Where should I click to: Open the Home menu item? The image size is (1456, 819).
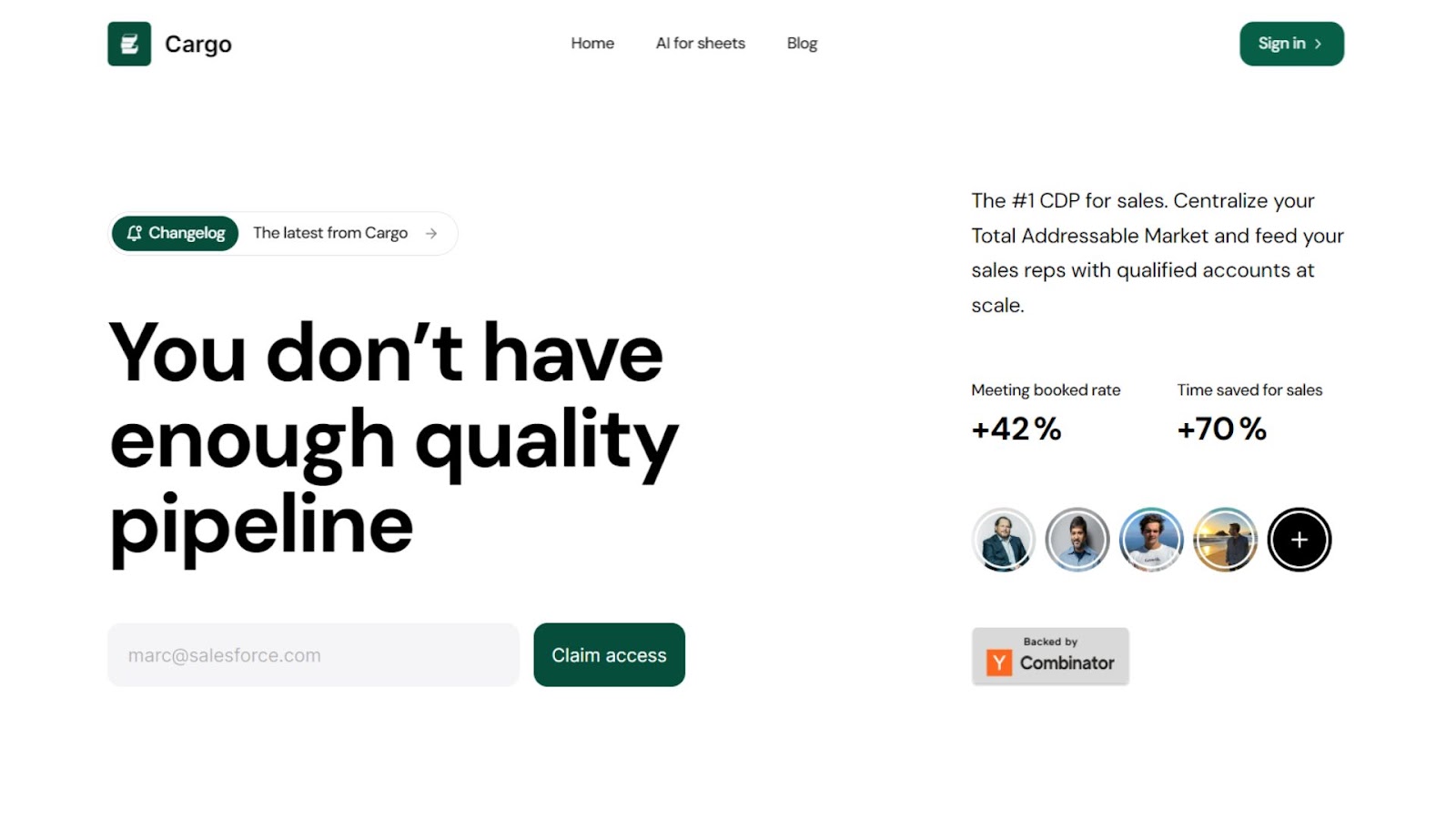[592, 43]
